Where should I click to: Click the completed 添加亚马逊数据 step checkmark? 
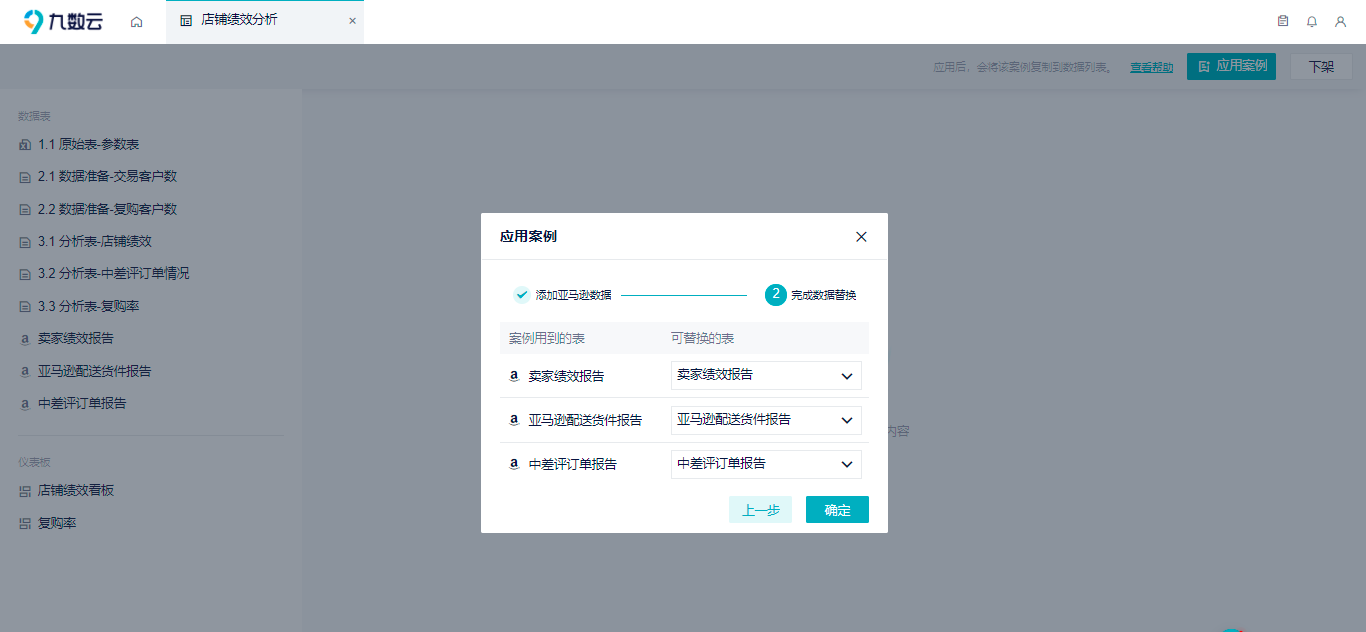[522, 295]
